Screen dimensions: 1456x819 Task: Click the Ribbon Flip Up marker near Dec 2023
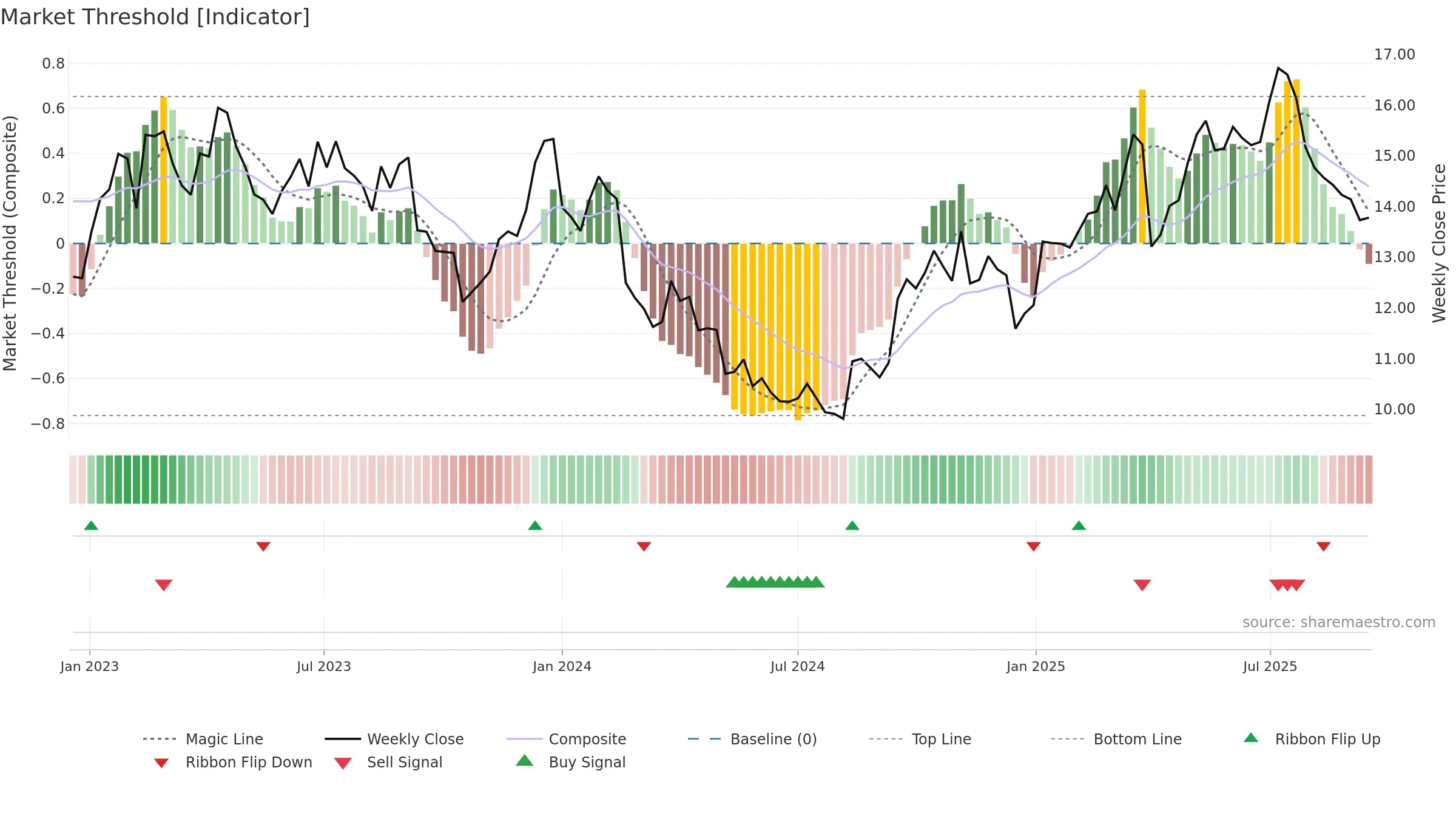coord(535,525)
